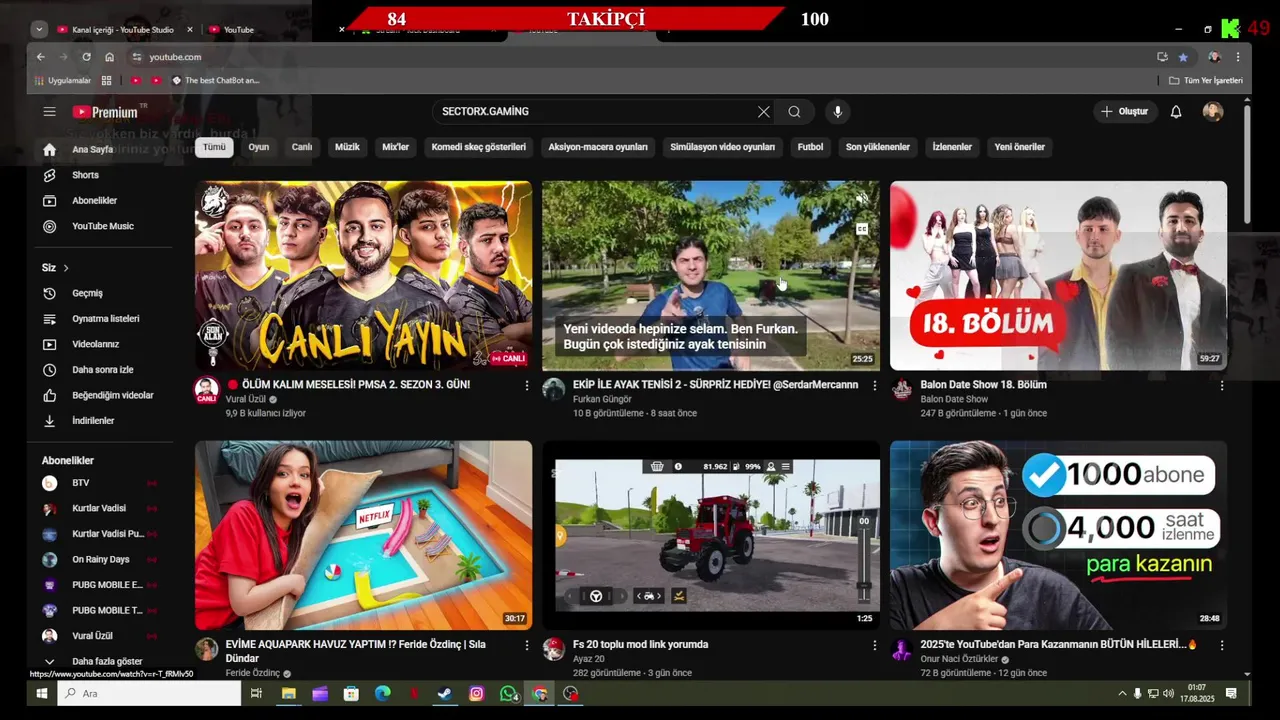Open Videolarınız in sidebar
Screen dimensions: 1280x720
tap(95, 344)
